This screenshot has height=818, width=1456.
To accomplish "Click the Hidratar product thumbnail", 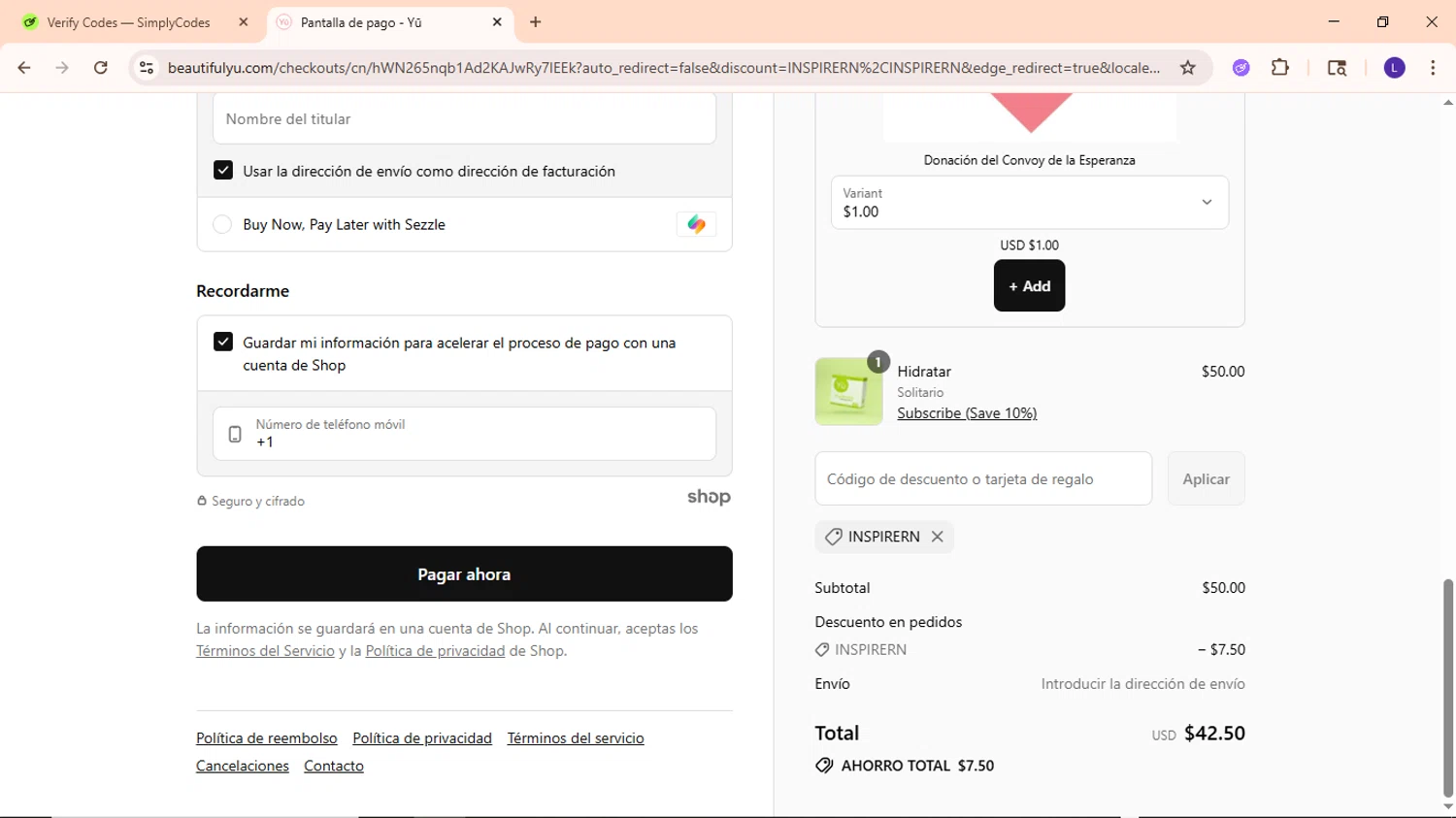I will point(848,392).
